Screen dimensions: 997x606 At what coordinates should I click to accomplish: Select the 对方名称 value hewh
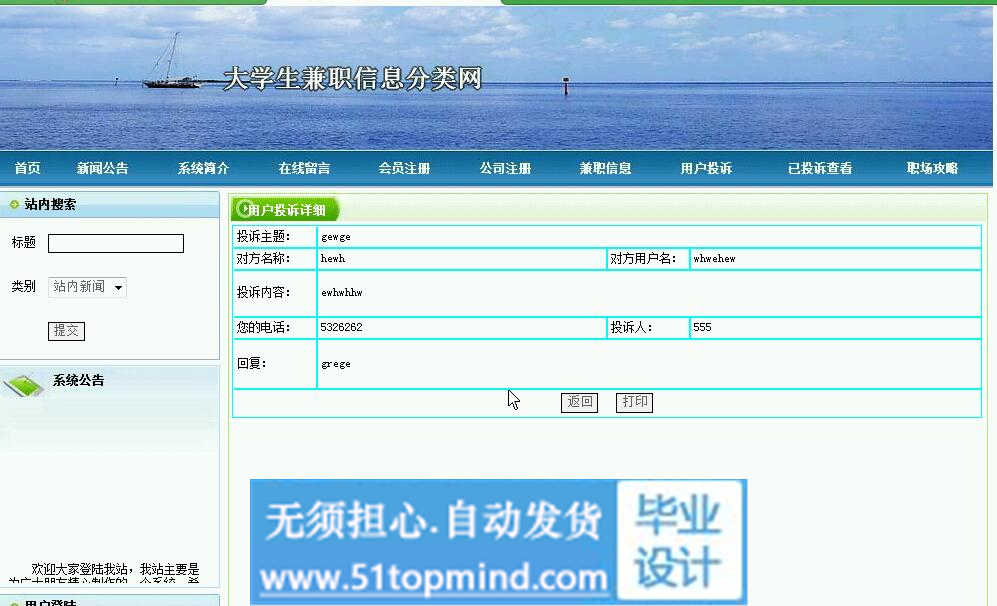[333, 258]
